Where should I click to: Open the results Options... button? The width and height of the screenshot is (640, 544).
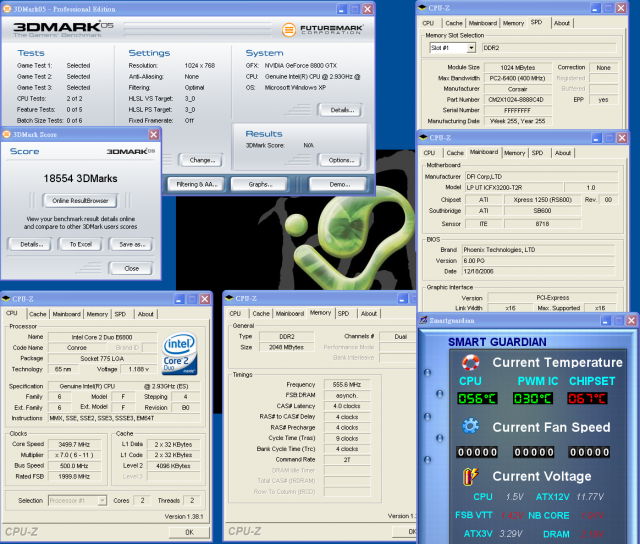(x=341, y=160)
